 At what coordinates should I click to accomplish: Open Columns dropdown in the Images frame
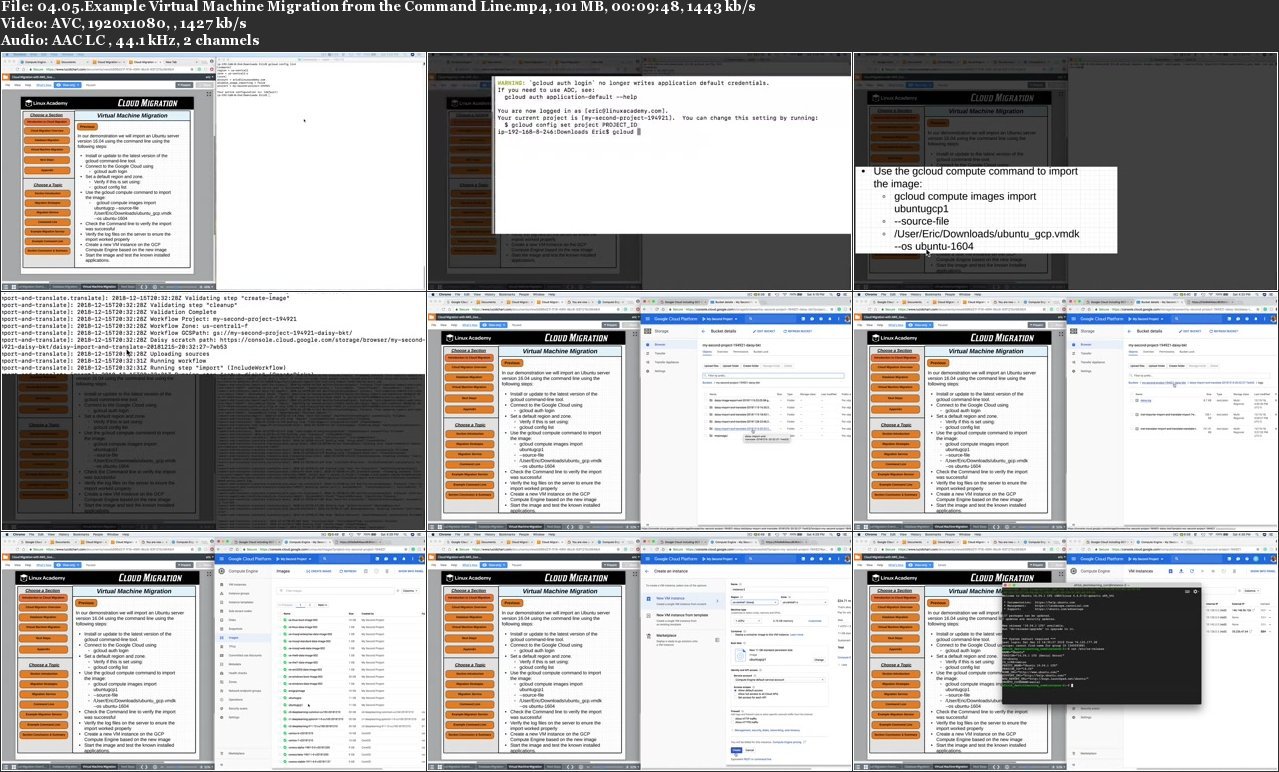click(410, 591)
